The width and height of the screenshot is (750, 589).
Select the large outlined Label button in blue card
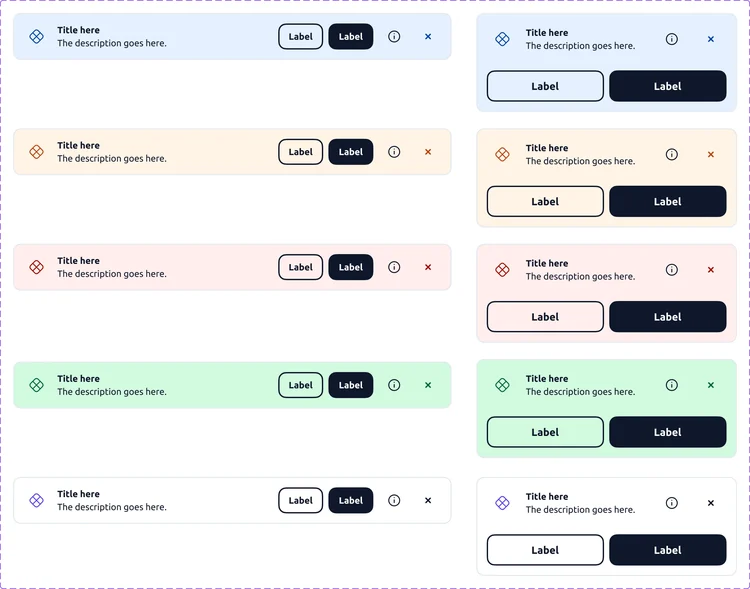(545, 86)
